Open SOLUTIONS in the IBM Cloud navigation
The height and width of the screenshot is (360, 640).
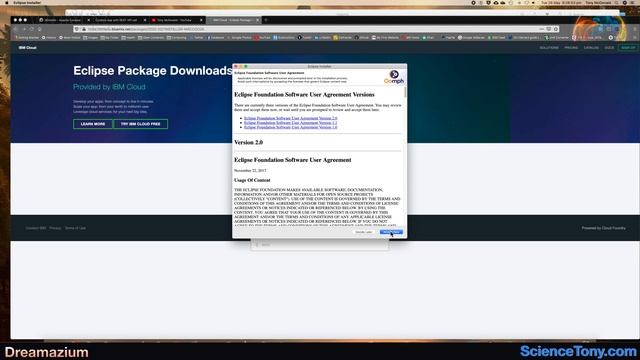tap(549, 48)
